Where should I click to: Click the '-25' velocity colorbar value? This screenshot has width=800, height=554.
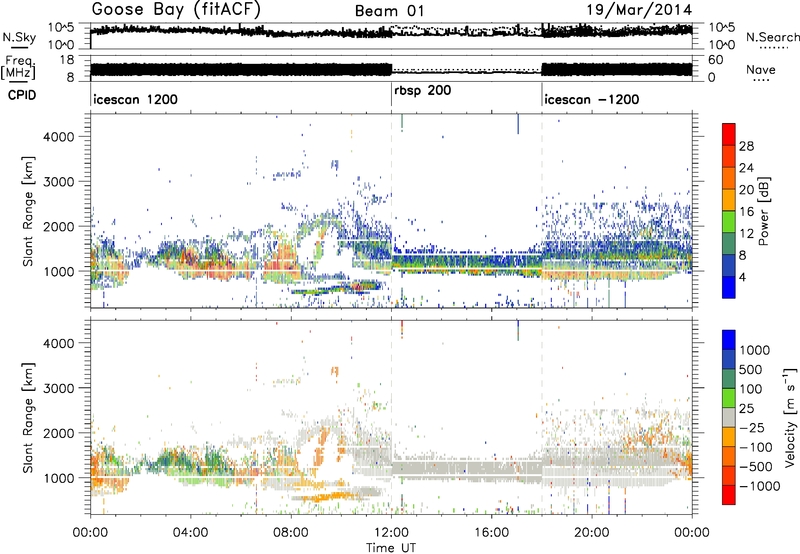click(752, 428)
